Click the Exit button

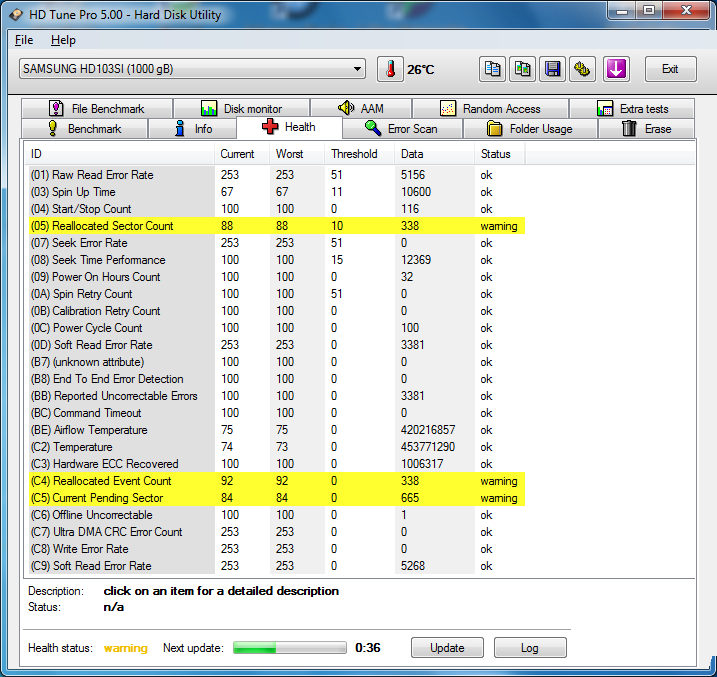[670, 69]
